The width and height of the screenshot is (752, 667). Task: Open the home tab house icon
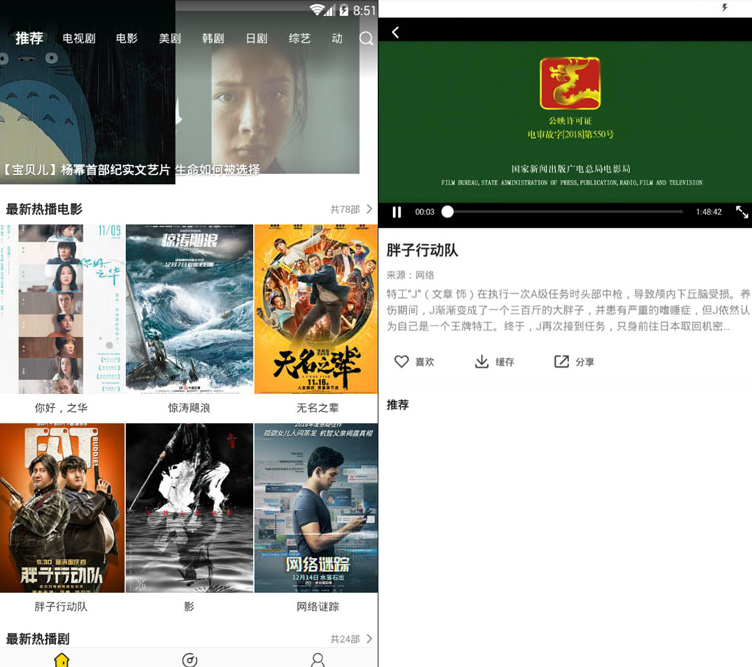tap(62, 660)
